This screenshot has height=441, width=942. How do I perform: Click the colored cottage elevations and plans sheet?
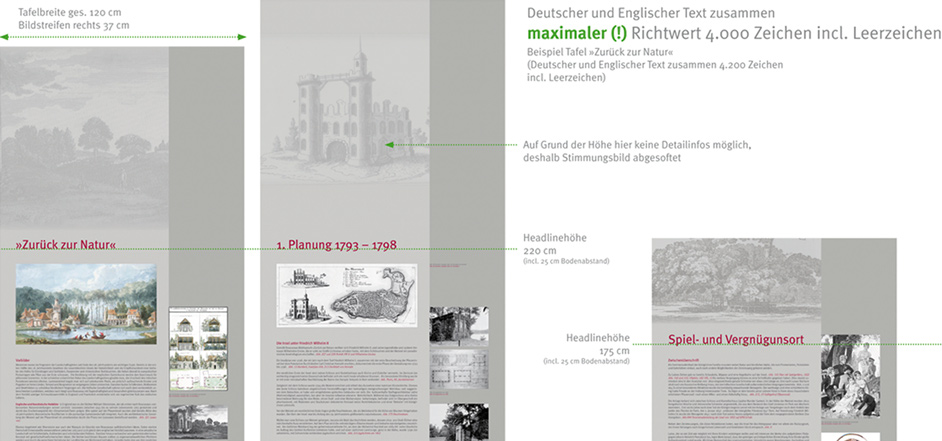tap(198, 348)
